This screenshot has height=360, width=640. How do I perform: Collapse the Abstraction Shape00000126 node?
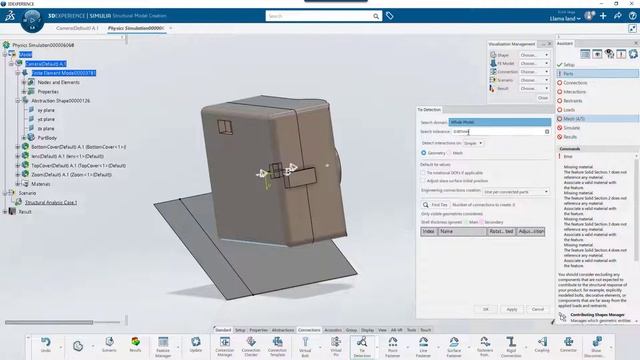point(18,100)
